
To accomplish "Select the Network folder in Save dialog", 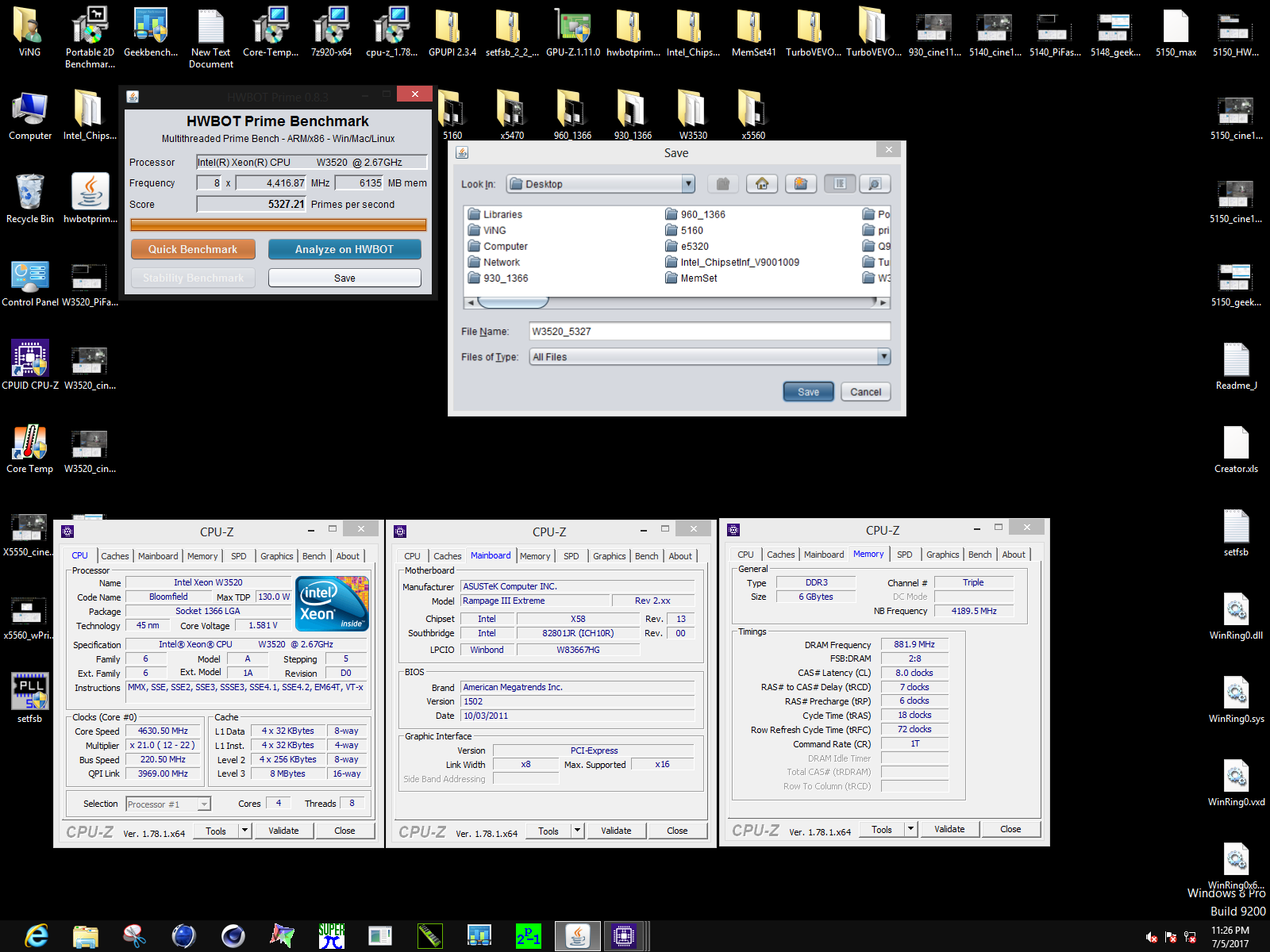I will coord(494,262).
